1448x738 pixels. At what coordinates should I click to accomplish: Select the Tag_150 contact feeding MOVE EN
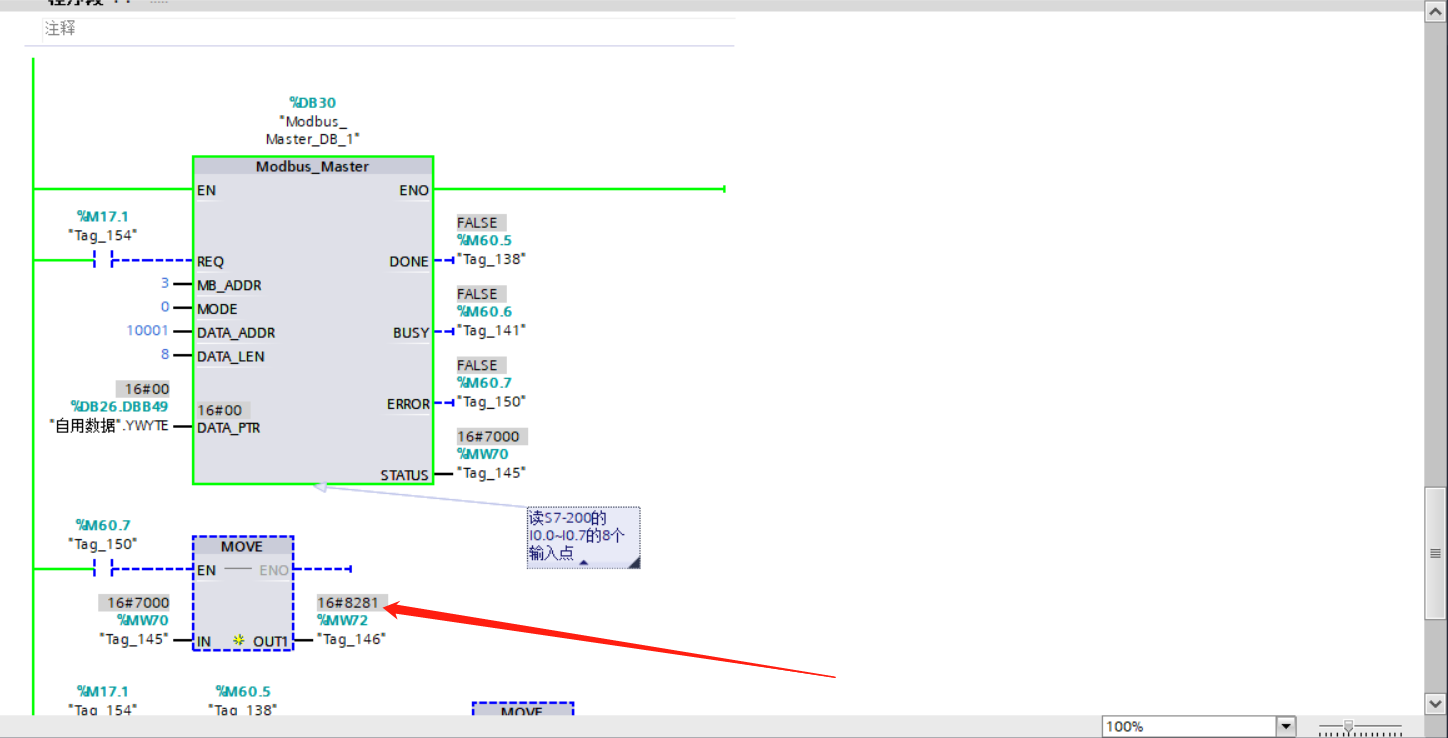coord(103,570)
